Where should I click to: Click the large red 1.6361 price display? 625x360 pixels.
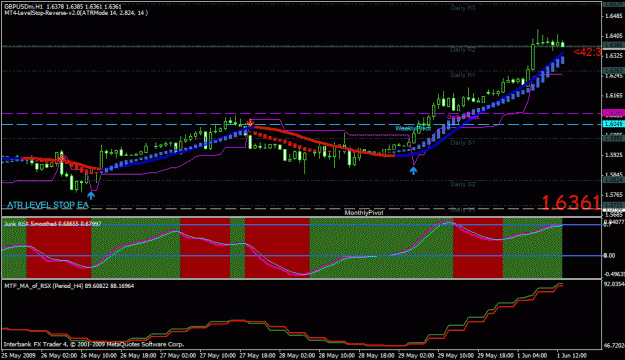coord(571,203)
